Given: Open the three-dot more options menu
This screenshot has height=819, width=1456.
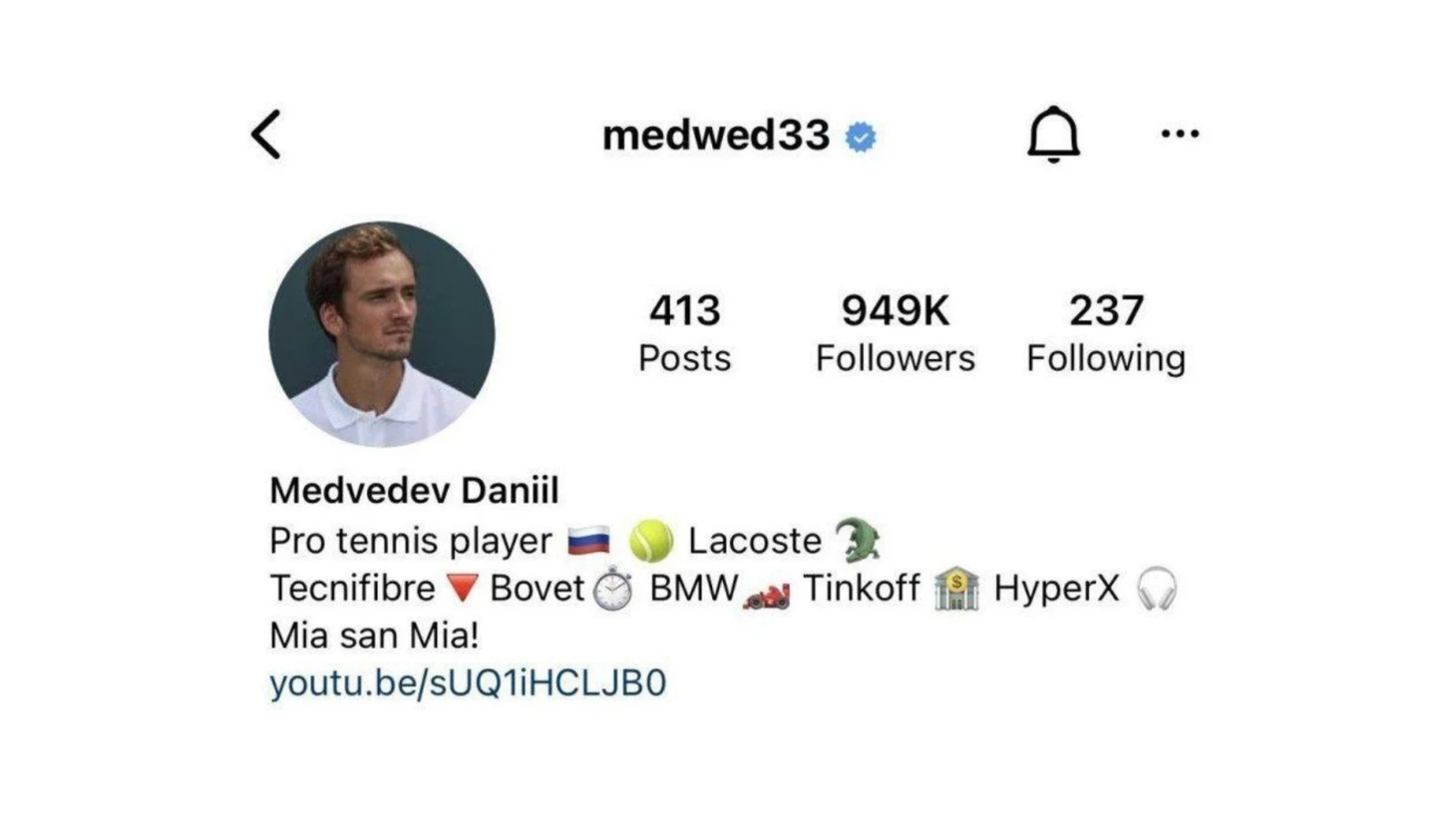Looking at the screenshot, I should [1180, 134].
